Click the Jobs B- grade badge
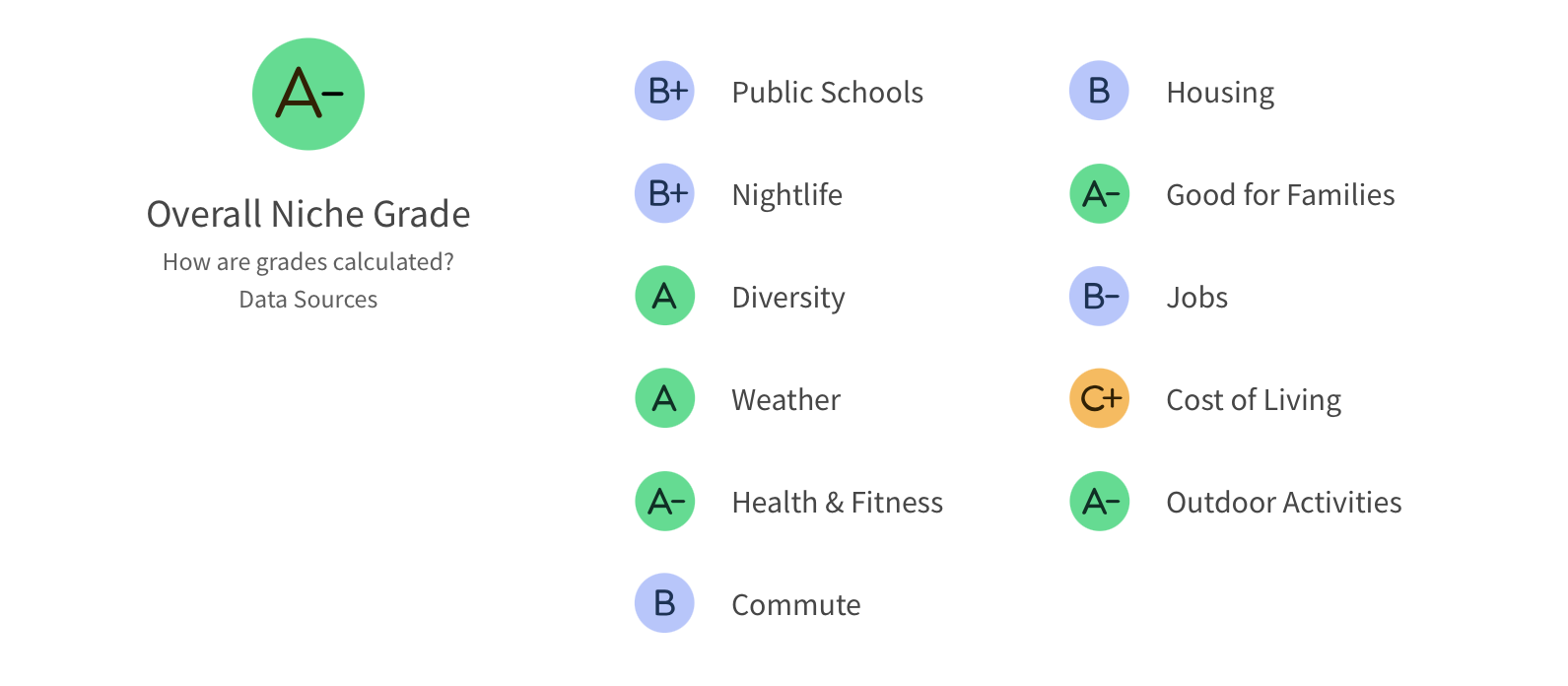Screen dimensions: 1568x686 (1099, 296)
